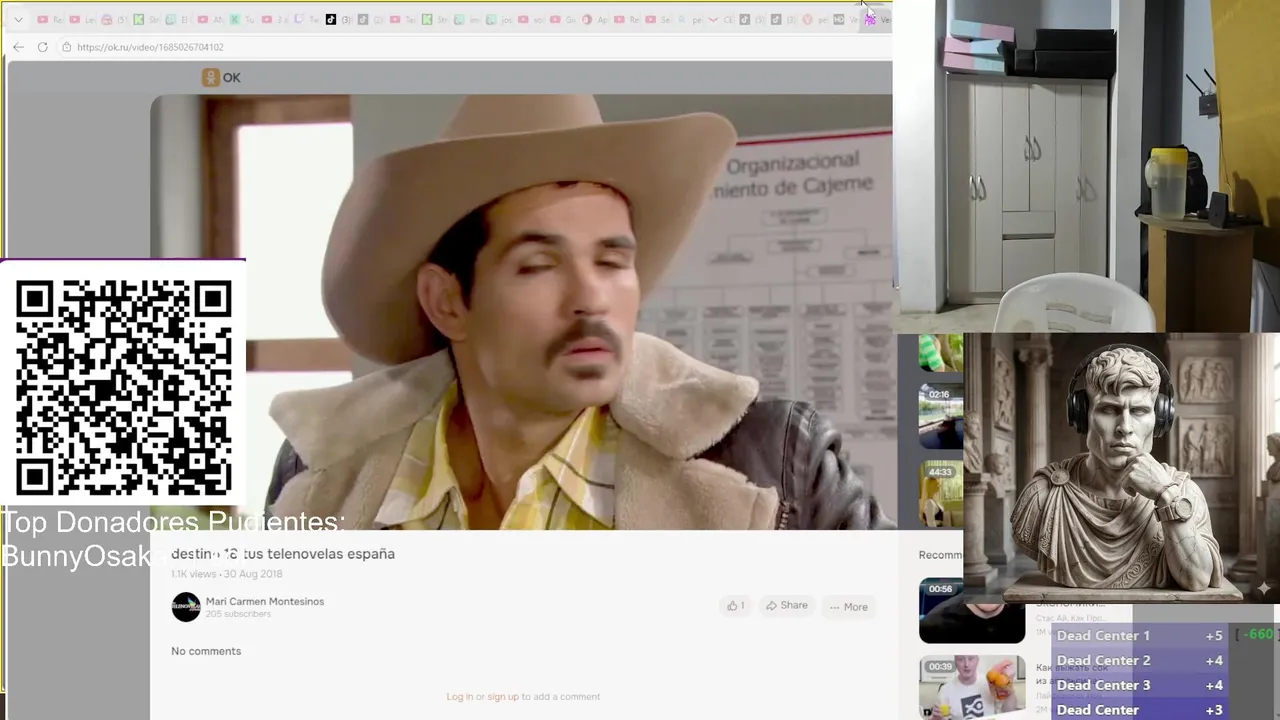Image resolution: width=1280 pixels, height=720 pixels.
Task: Share the destino telenovela video
Action: coord(787,606)
